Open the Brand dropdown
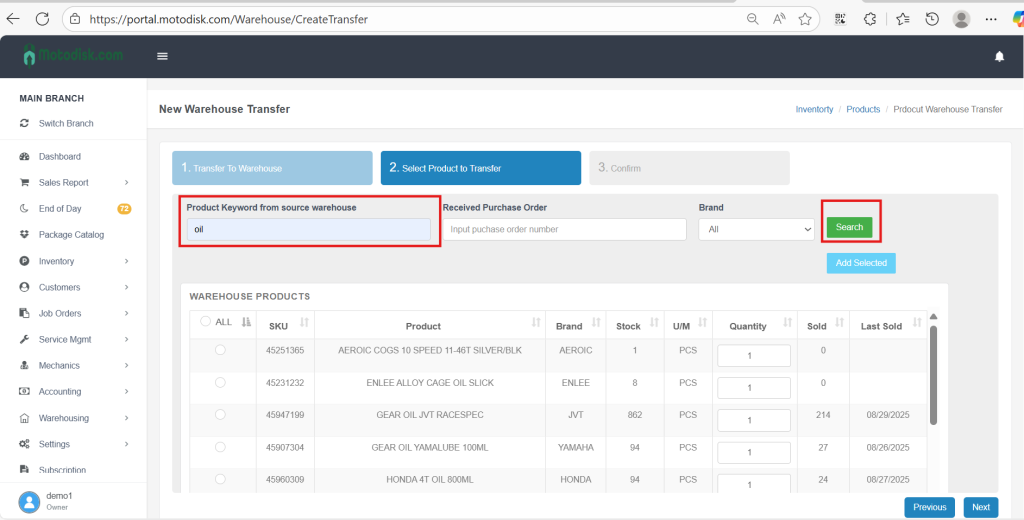 [756, 229]
